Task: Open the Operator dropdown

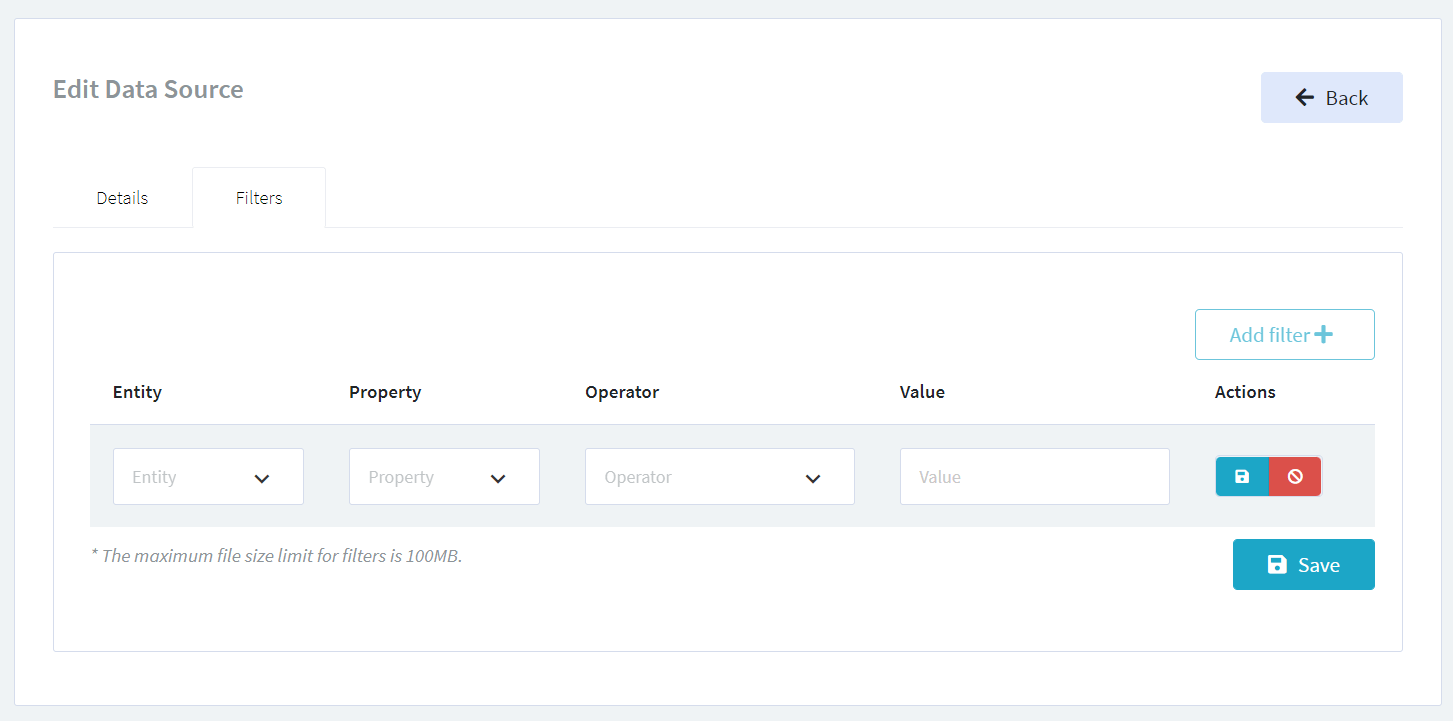Action: point(719,476)
